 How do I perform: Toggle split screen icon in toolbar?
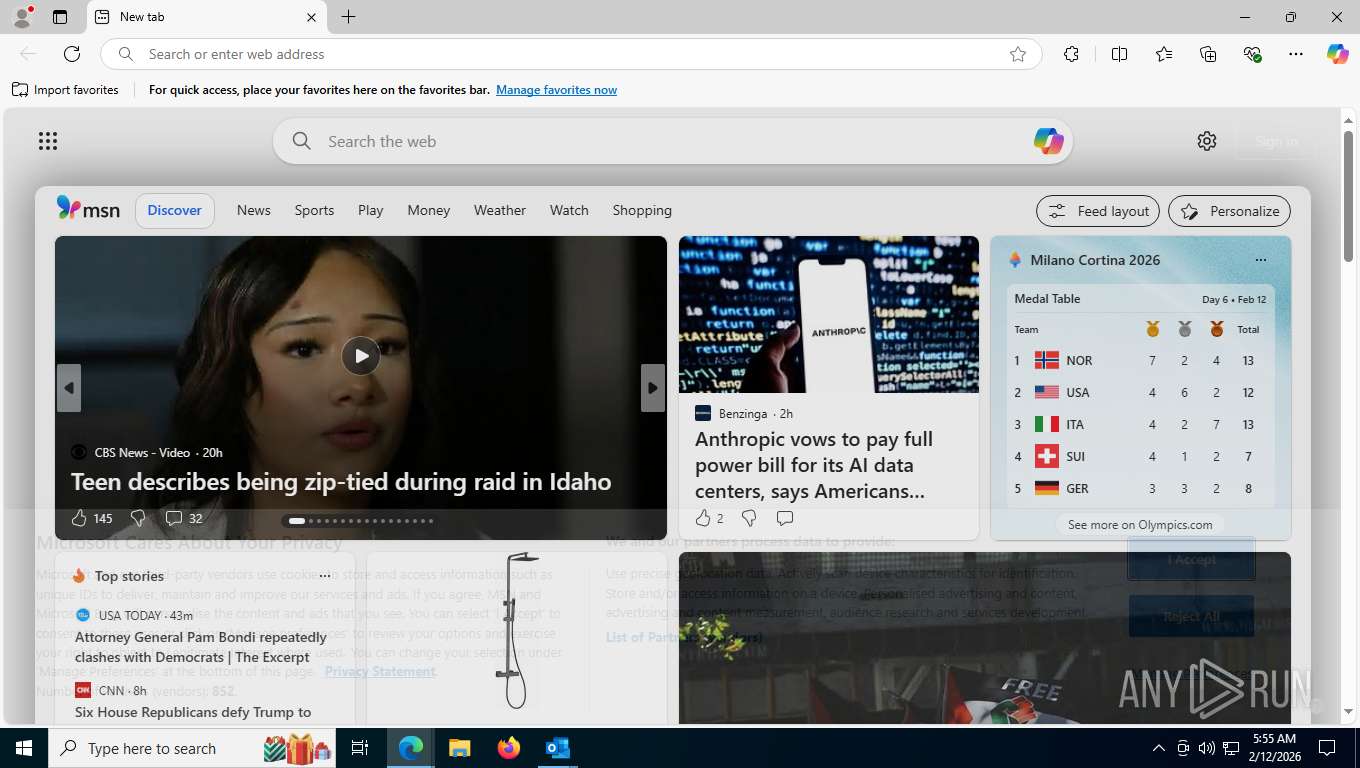[1119, 54]
